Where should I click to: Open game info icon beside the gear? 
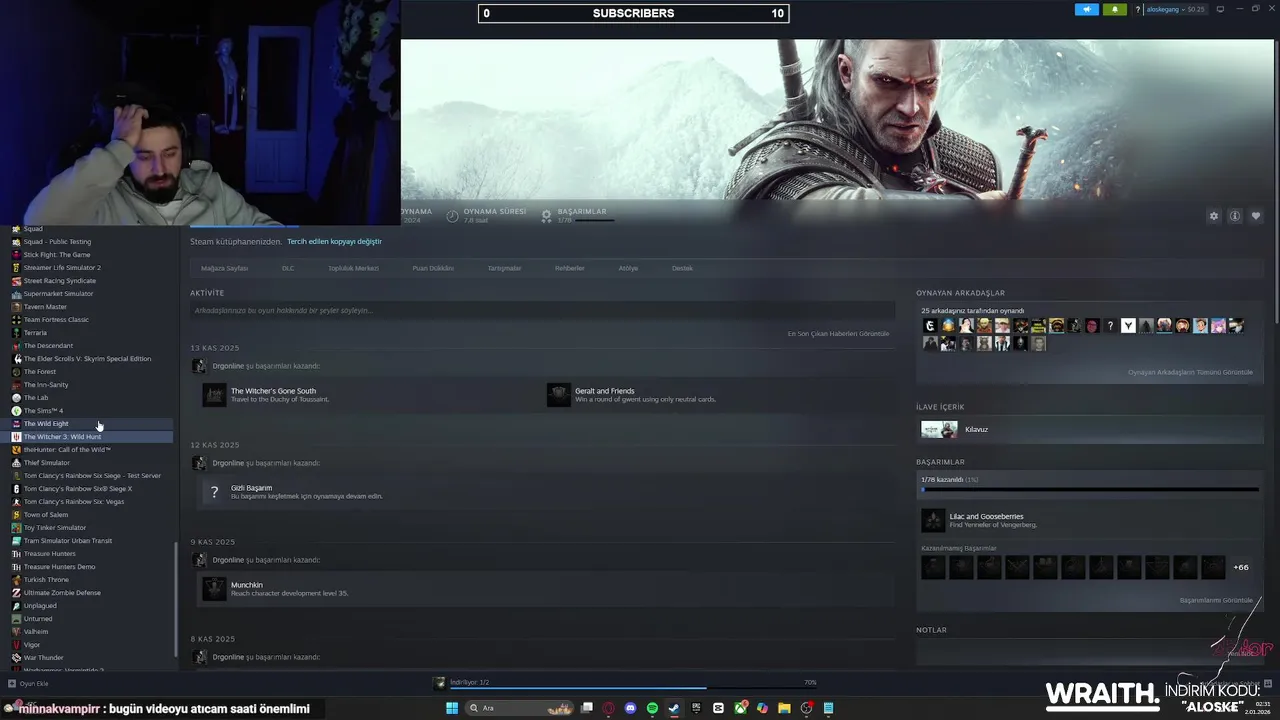(x=1235, y=216)
